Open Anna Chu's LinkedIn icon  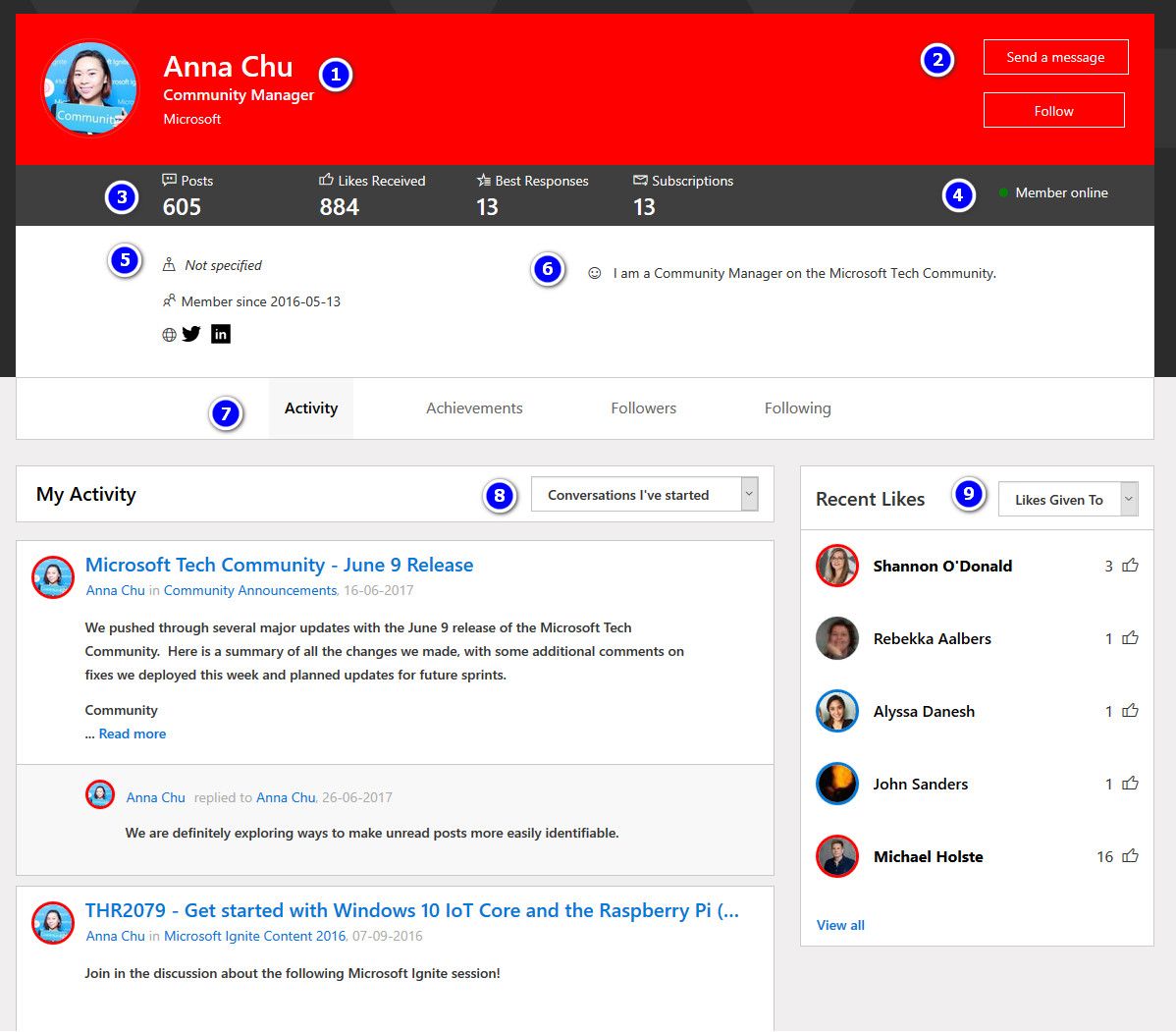pos(220,334)
